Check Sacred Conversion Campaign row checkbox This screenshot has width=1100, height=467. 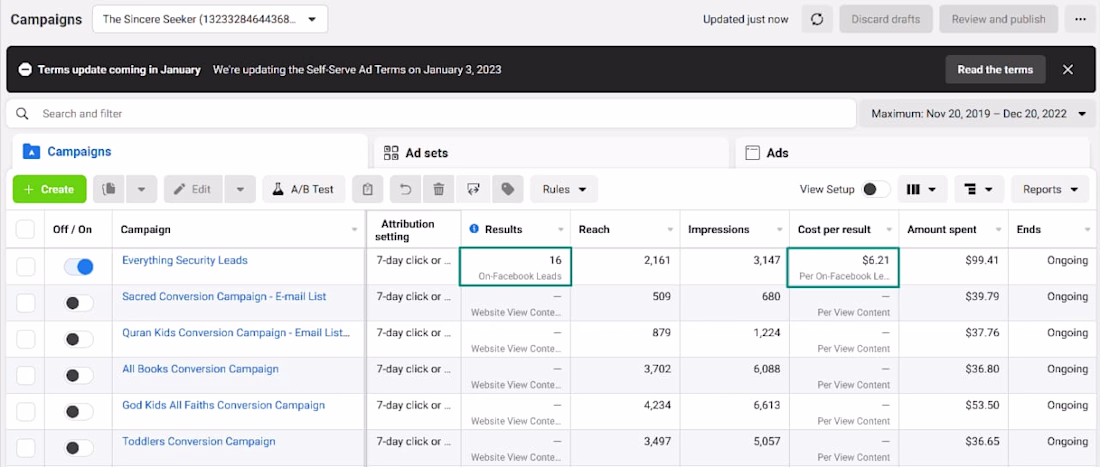coord(25,303)
